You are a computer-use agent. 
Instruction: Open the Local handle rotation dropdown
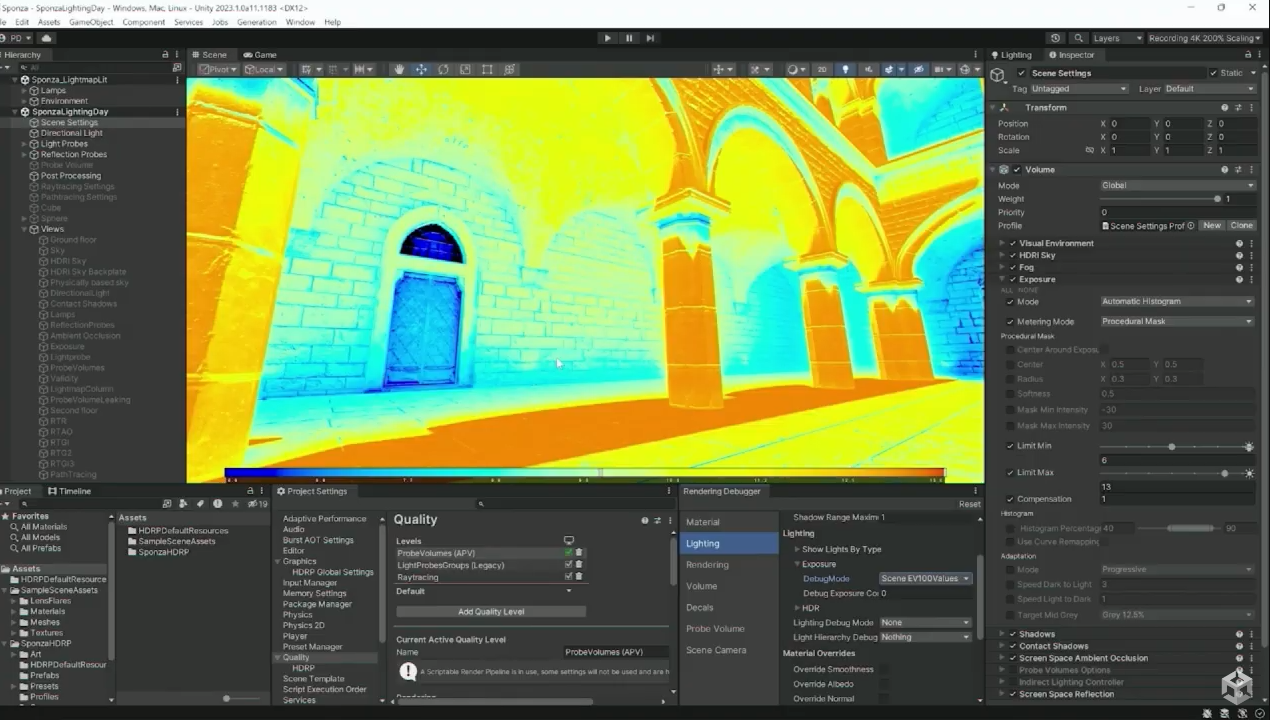pos(264,69)
